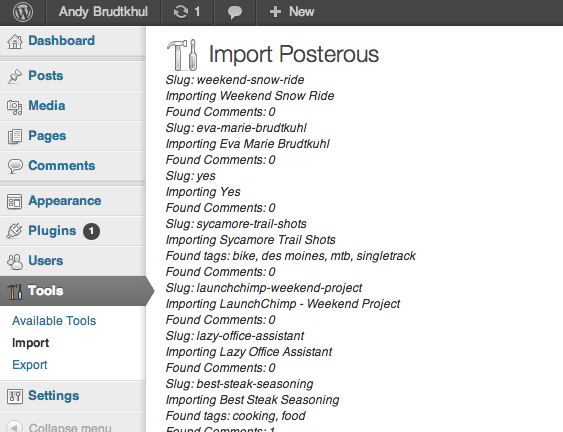This screenshot has width=563, height=432.
Task: Click the Plugins update count badge
Action: point(92,231)
